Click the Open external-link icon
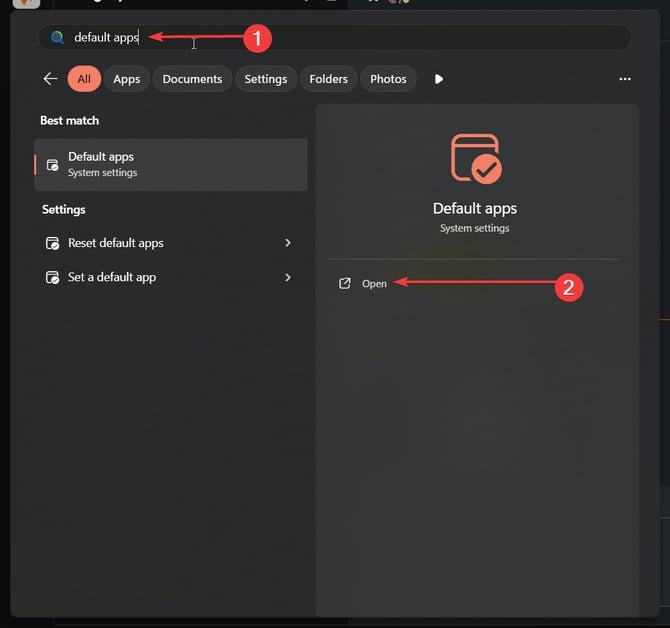Screen dimensions: 670x628 click(344, 283)
